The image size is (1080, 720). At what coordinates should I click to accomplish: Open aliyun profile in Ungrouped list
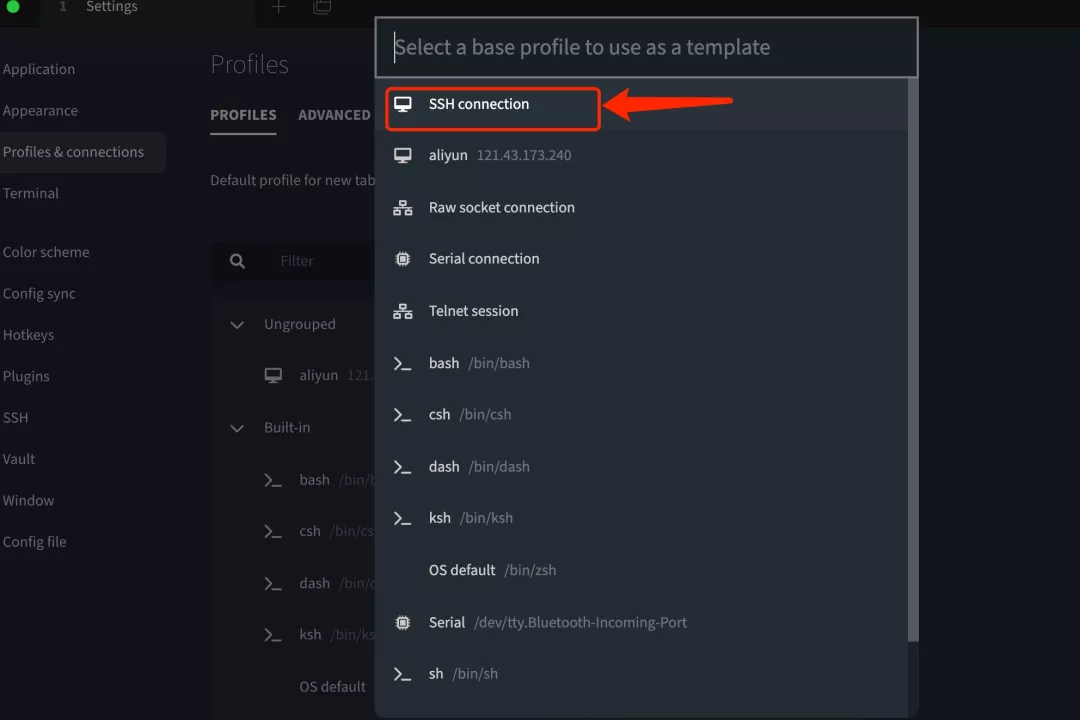tap(318, 376)
